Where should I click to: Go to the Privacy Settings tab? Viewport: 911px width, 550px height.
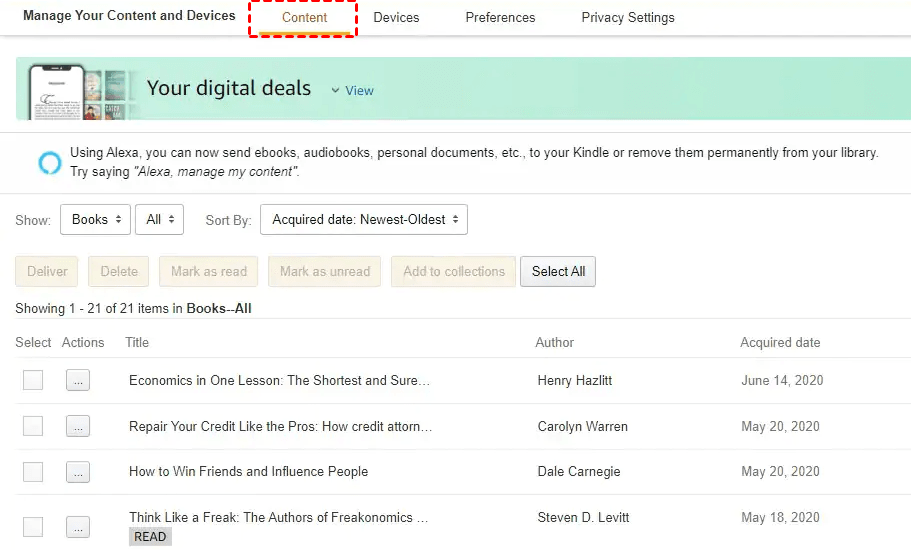coord(628,17)
